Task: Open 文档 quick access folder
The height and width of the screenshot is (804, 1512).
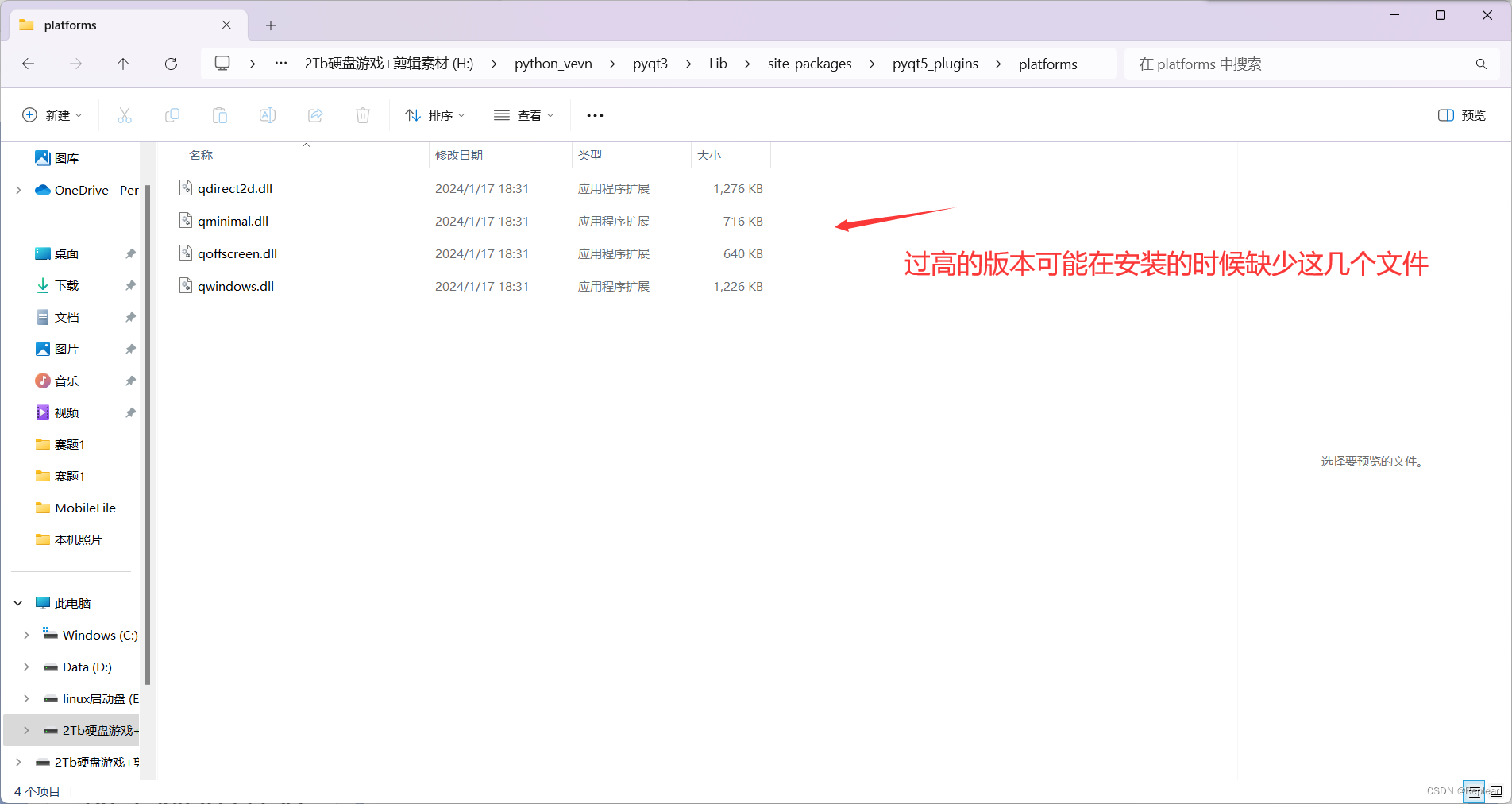Action: click(57, 317)
